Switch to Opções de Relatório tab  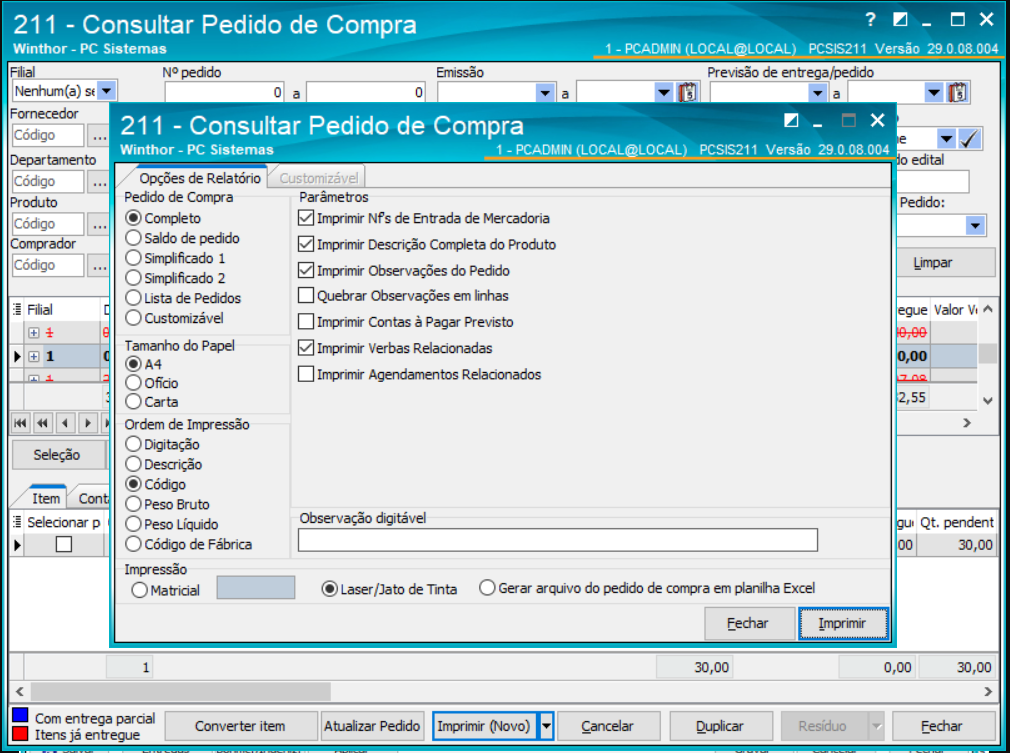[200, 178]
